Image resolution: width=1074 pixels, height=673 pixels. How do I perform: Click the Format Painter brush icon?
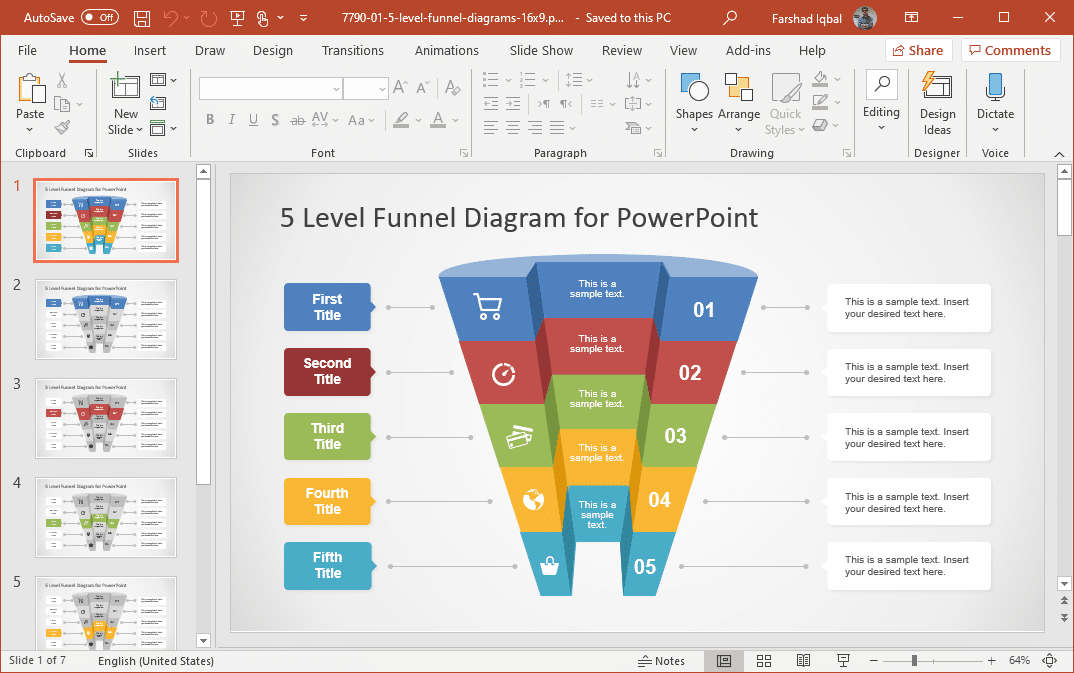tap(62, 128)
